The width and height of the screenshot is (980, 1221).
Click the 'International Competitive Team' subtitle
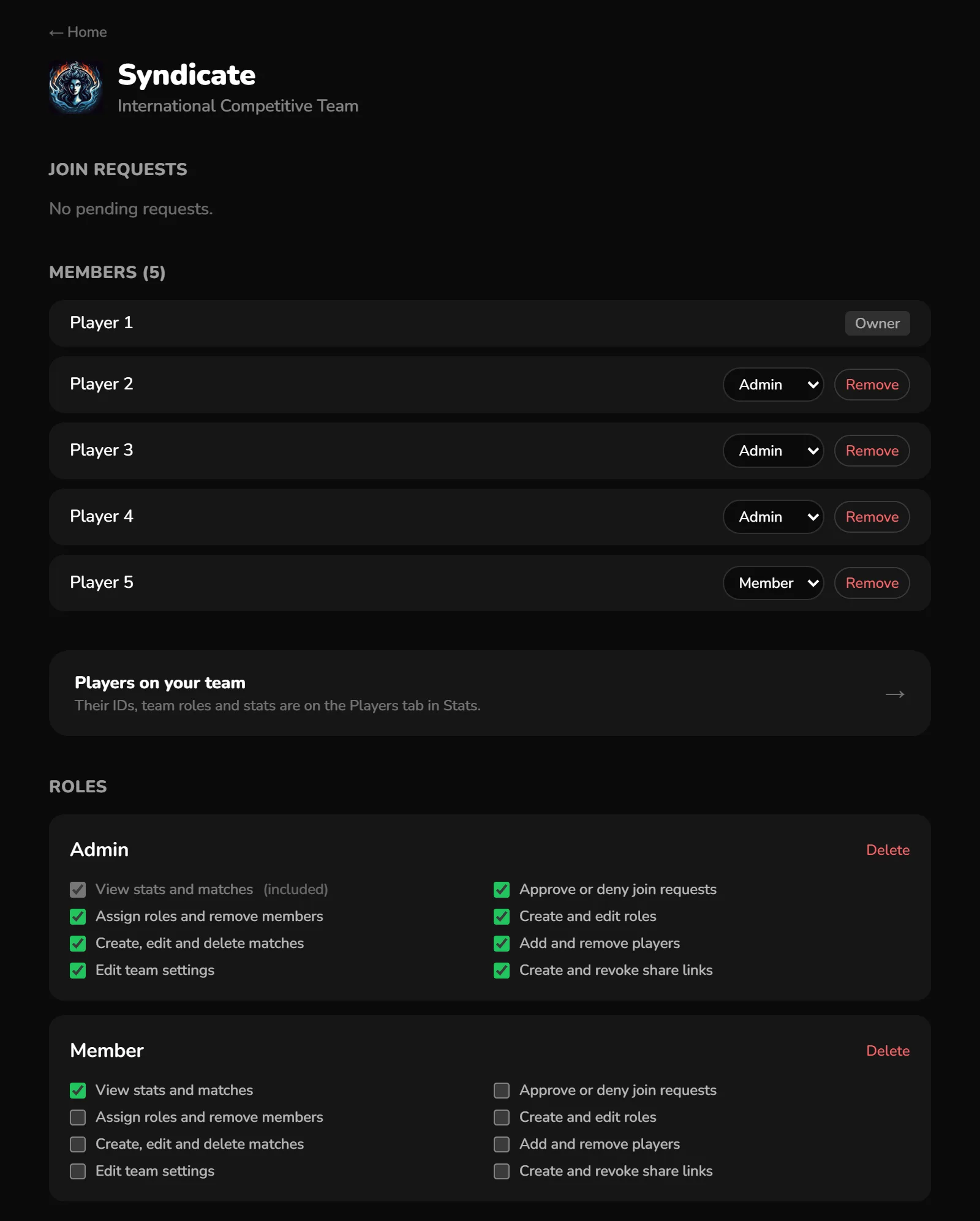click(238, 106)
